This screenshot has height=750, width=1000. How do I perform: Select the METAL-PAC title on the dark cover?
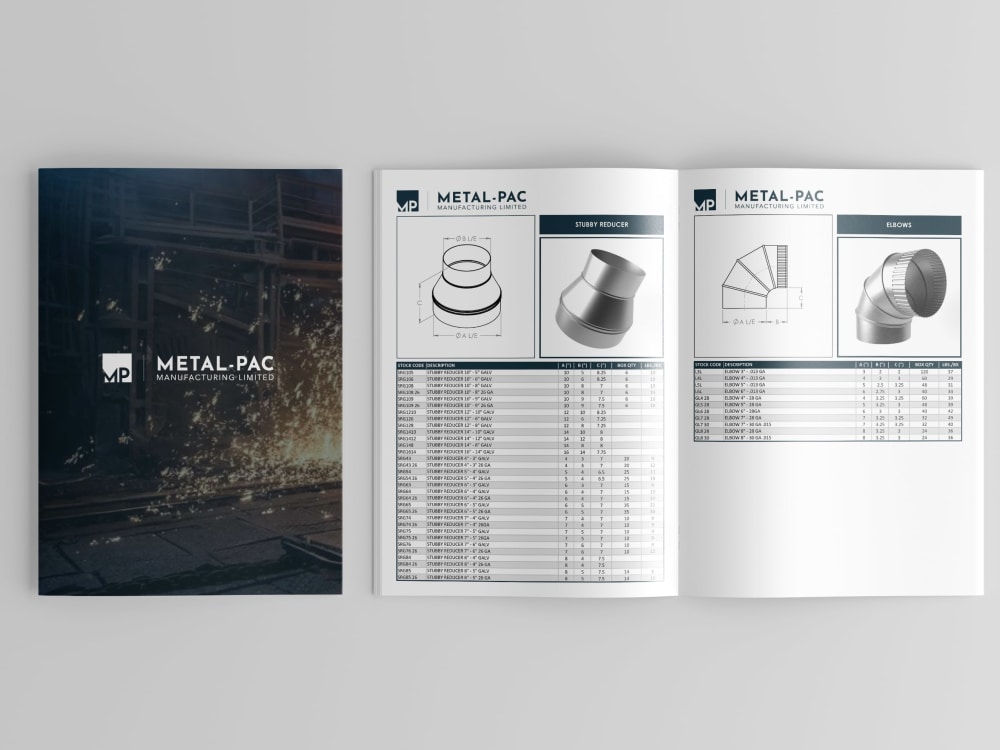point(216,364)
